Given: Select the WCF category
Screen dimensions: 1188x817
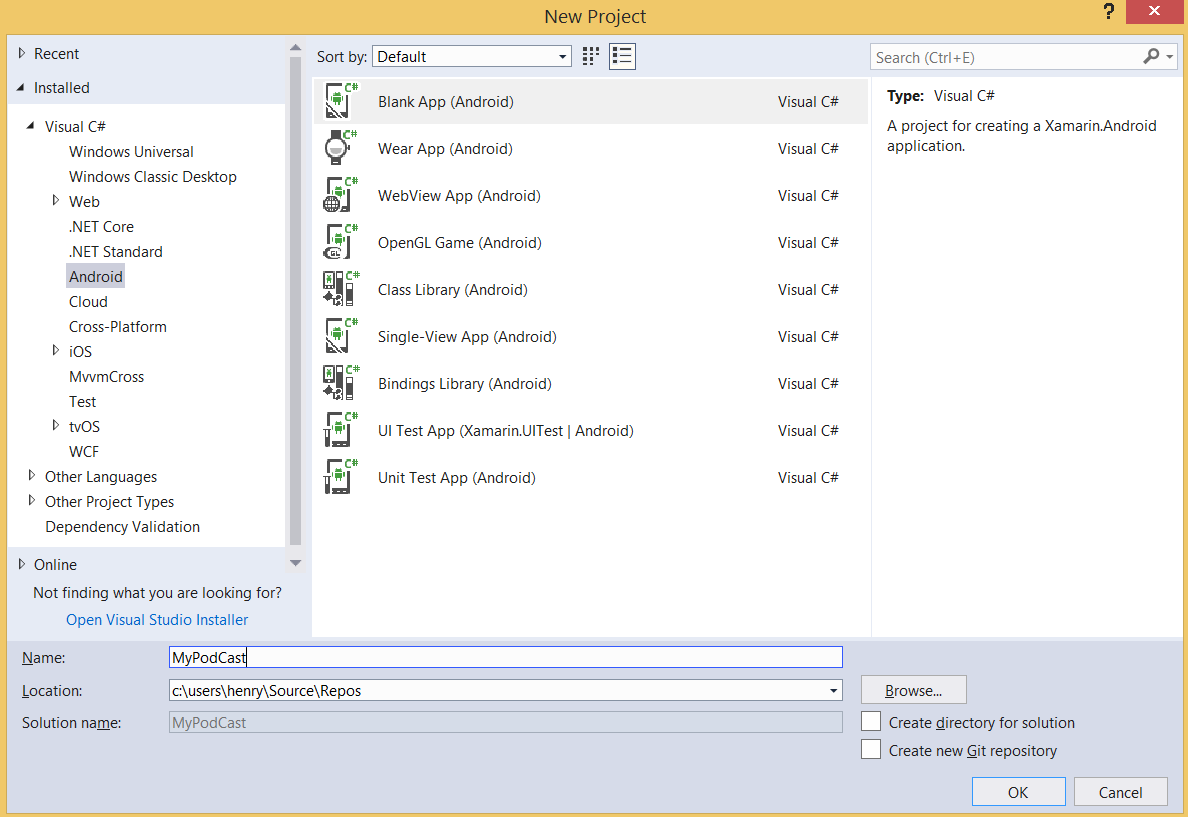Looking at the screenshot, I should coord(84,452).
